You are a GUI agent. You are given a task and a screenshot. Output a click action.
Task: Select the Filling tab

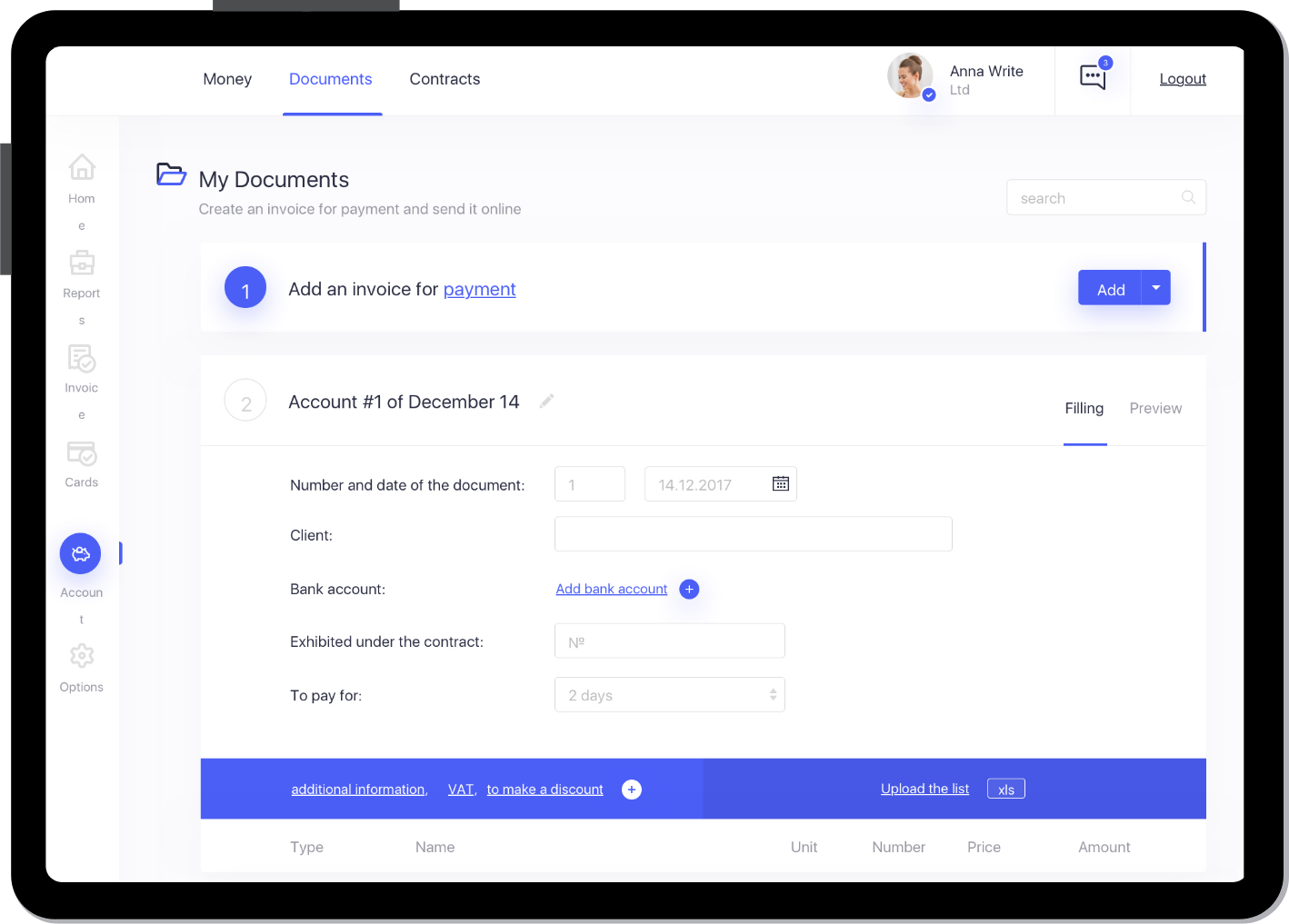coord(1084,409)
